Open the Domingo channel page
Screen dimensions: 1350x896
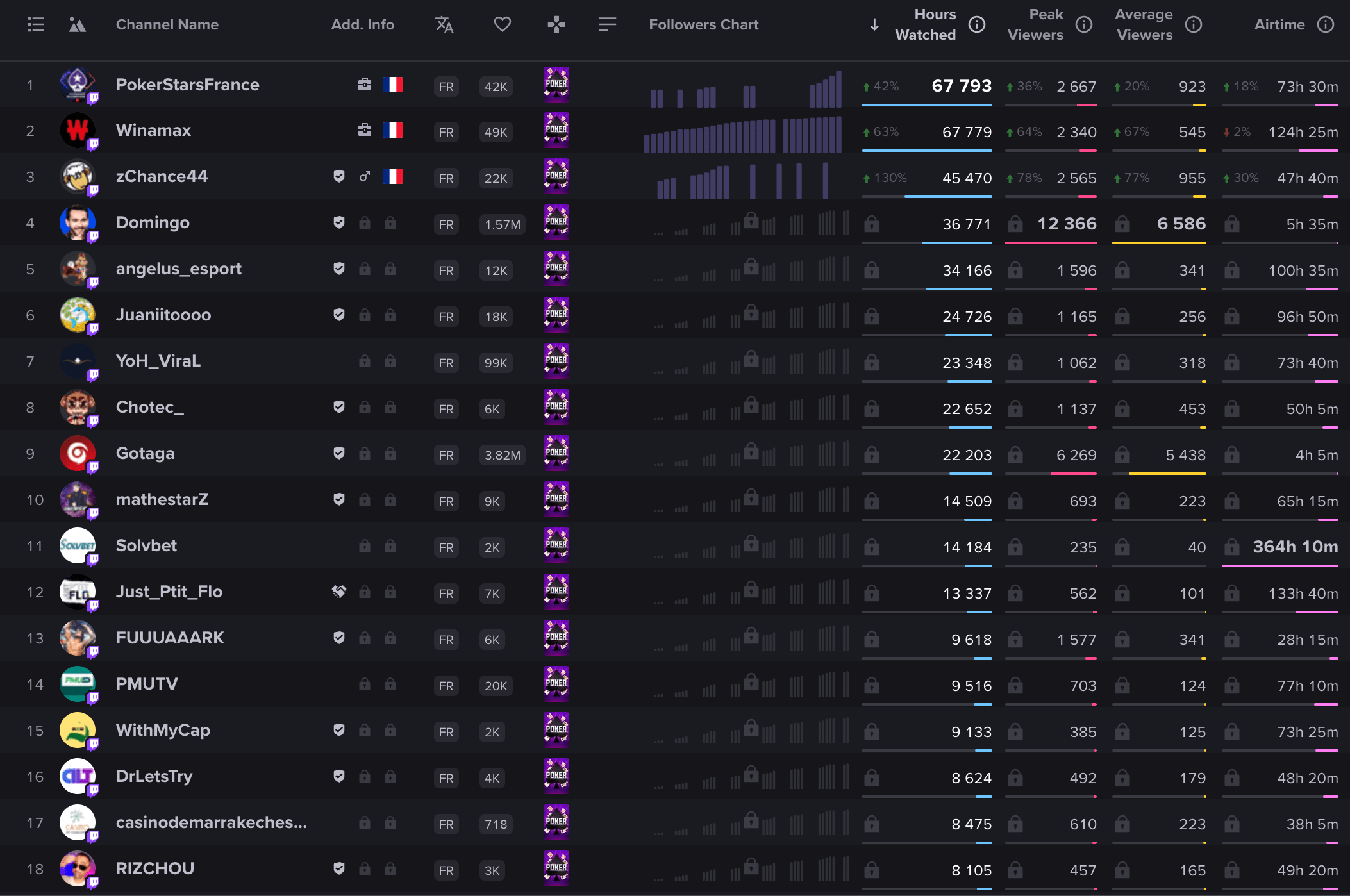tap(153, 222)
